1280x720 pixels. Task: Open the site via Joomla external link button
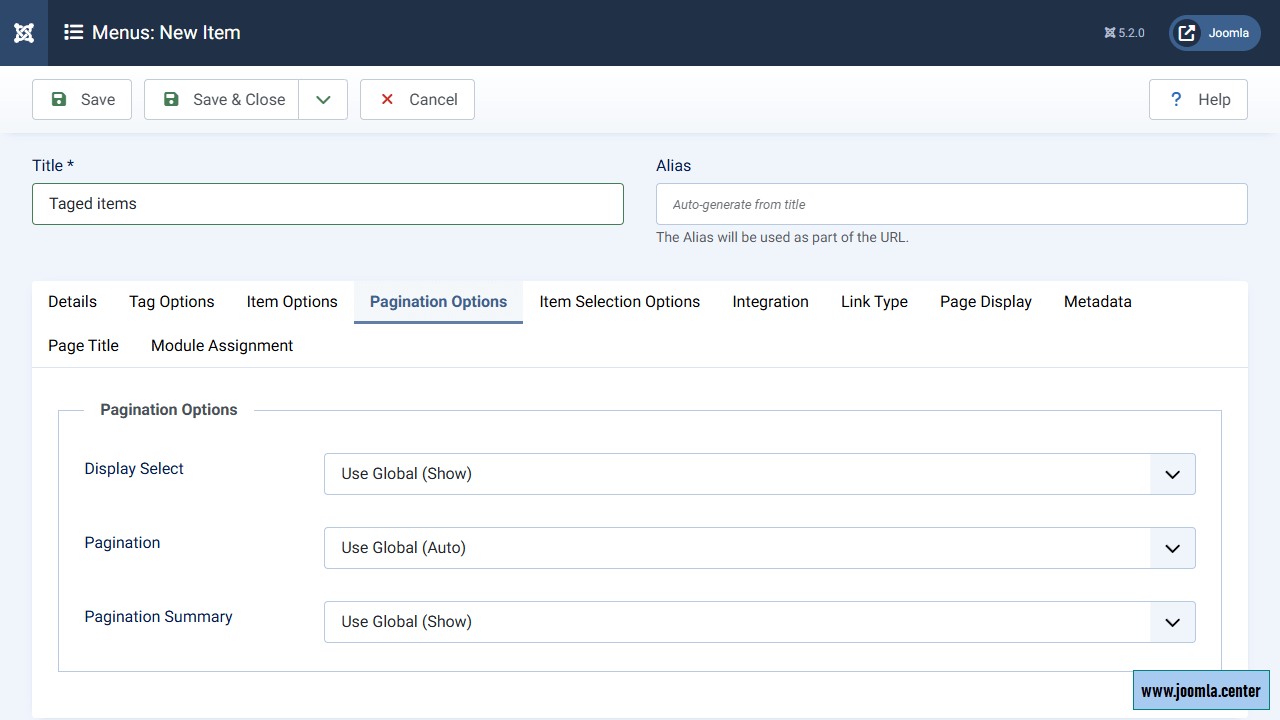click(x=1215, y=33)
